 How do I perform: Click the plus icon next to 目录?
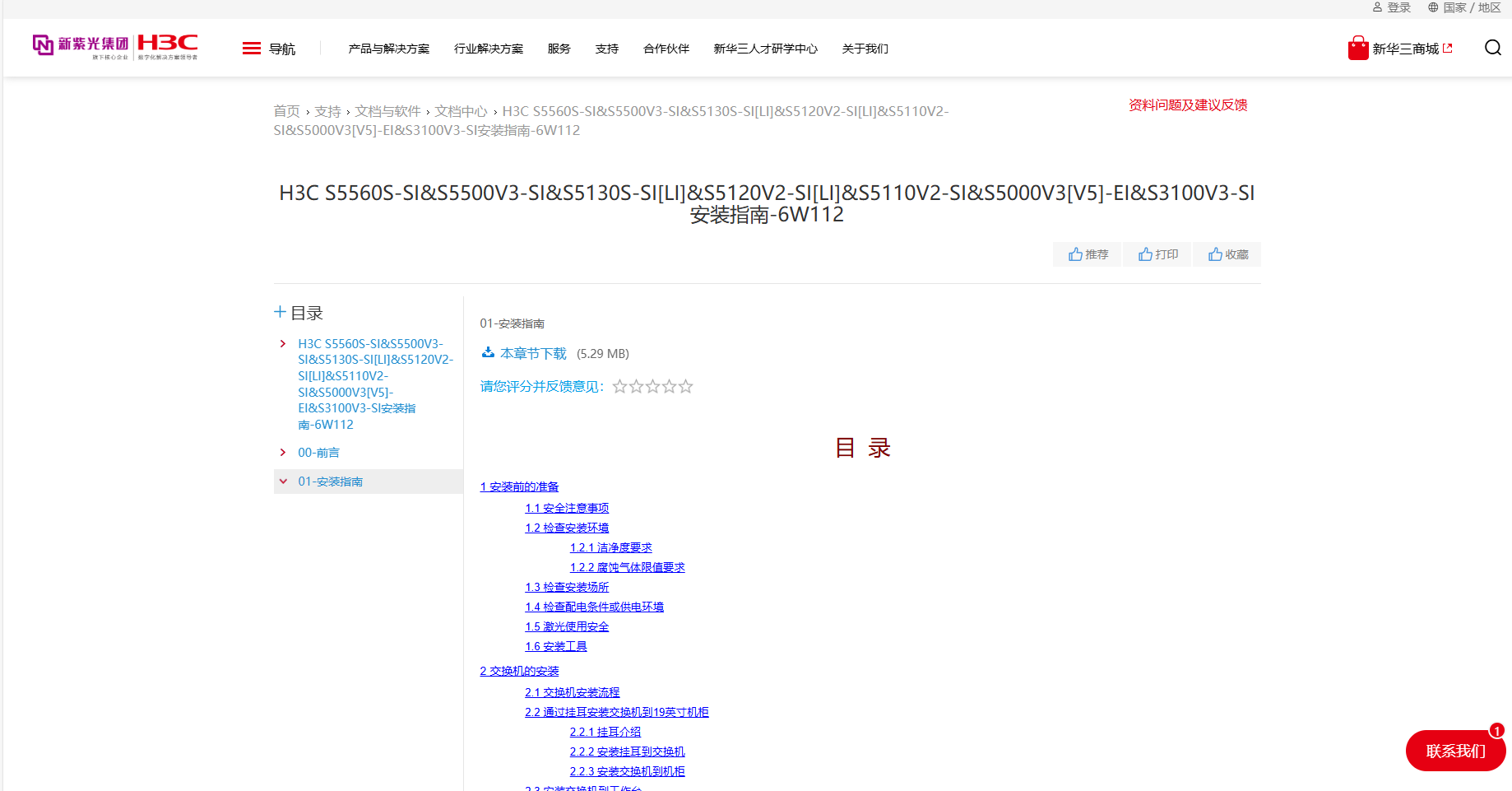point(280,312)
